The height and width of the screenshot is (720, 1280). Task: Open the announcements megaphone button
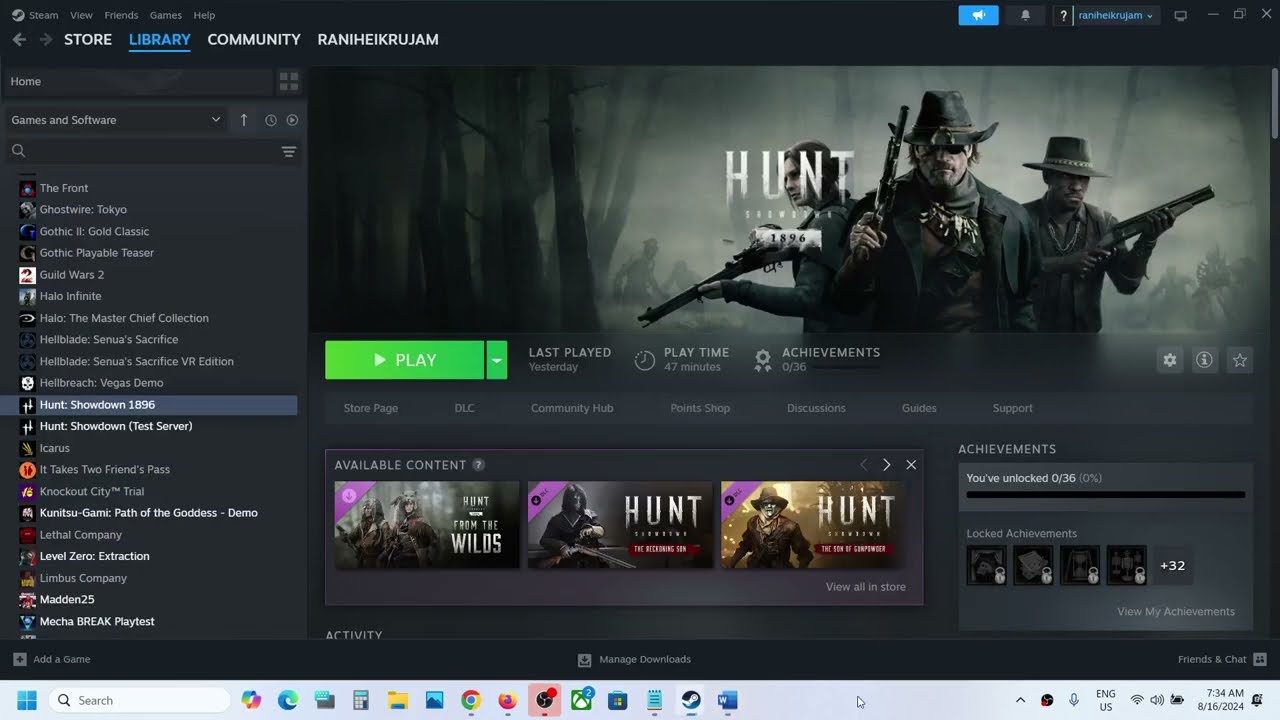click(978, 15)
